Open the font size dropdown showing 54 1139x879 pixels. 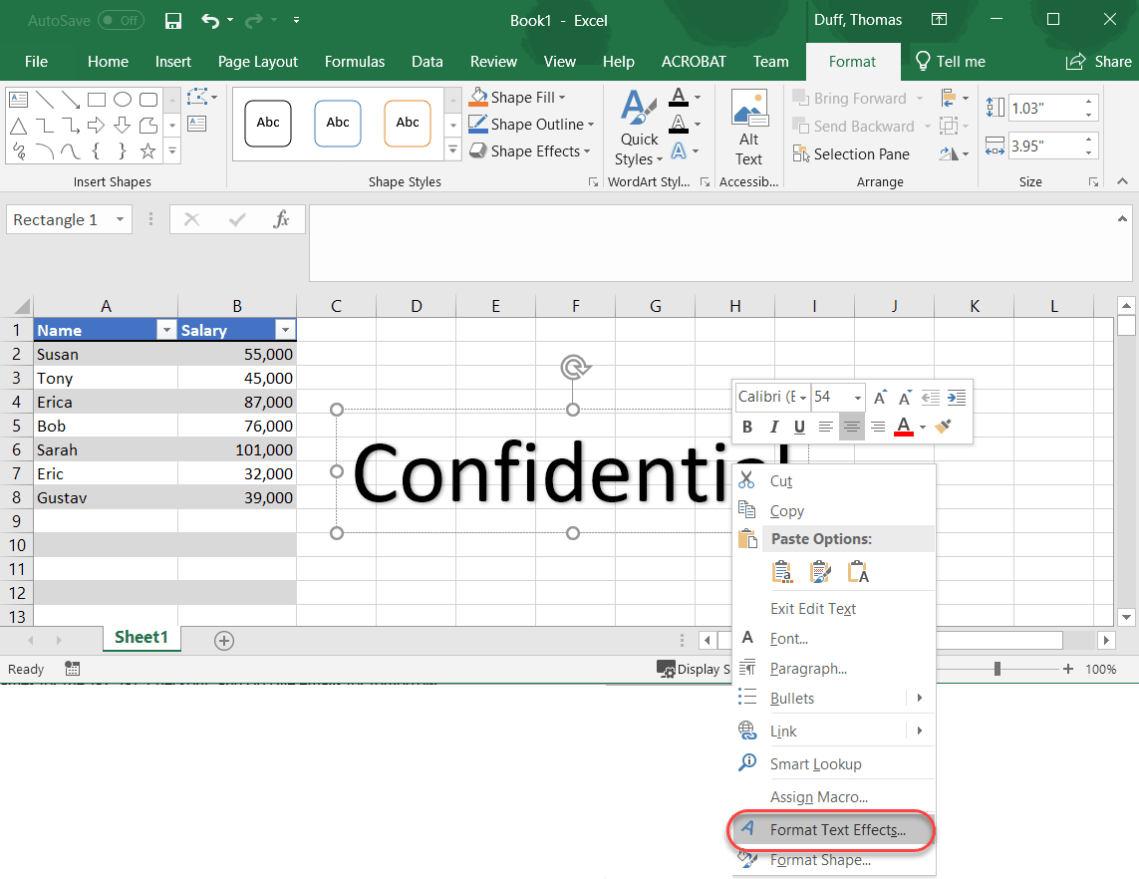[x=856, y=396]
